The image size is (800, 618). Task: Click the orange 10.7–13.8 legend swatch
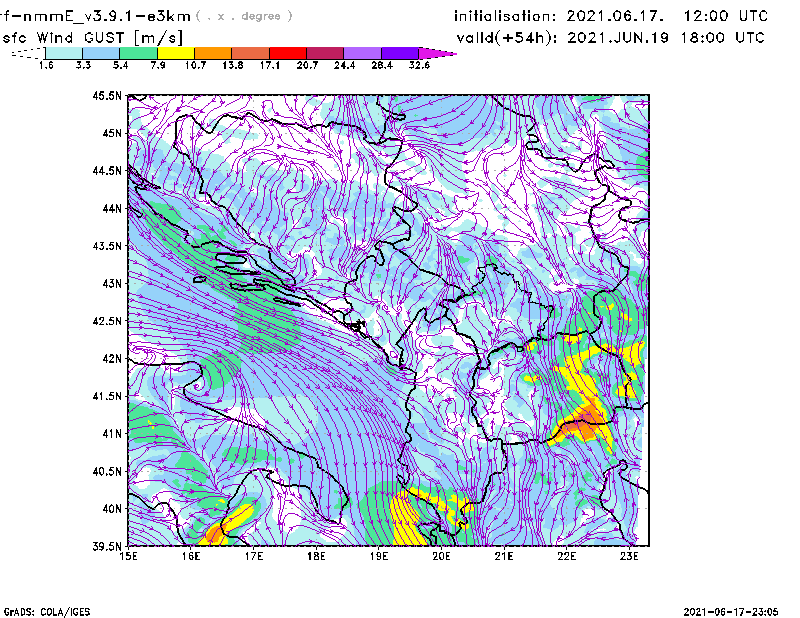(x=213, y=53)
